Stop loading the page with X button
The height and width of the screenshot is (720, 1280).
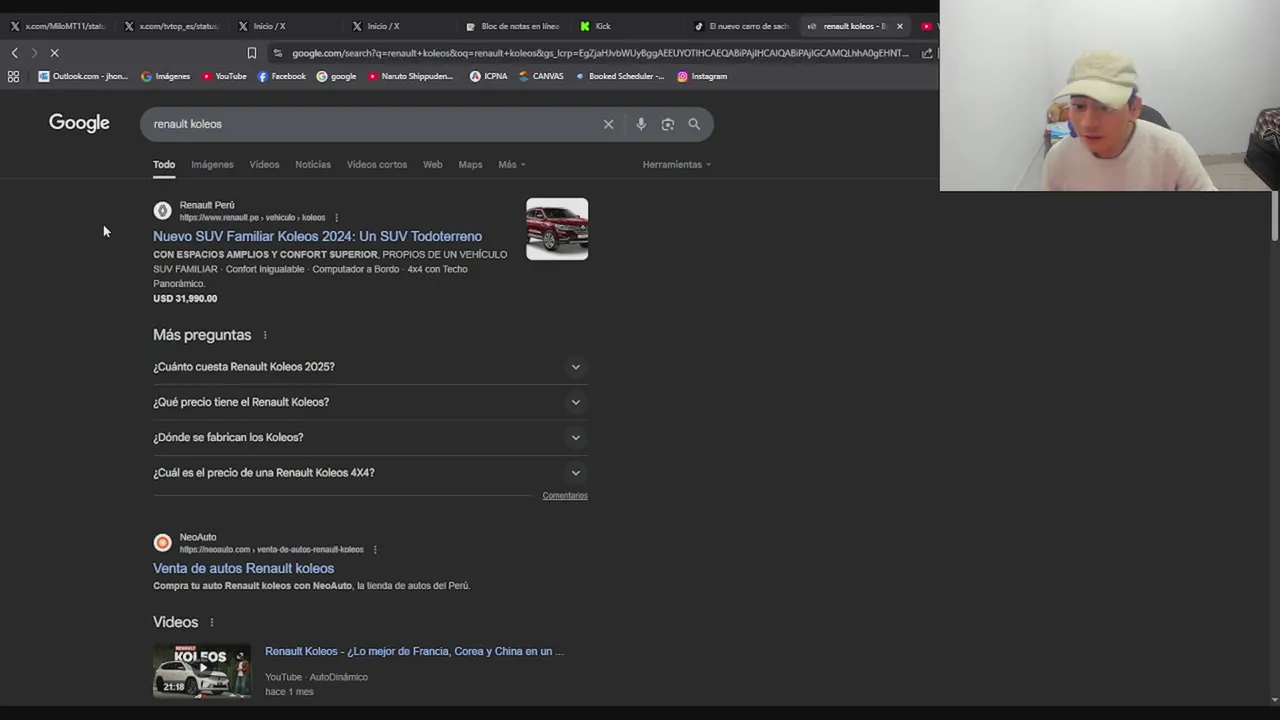pyautogui.click(x=55, y=53)
